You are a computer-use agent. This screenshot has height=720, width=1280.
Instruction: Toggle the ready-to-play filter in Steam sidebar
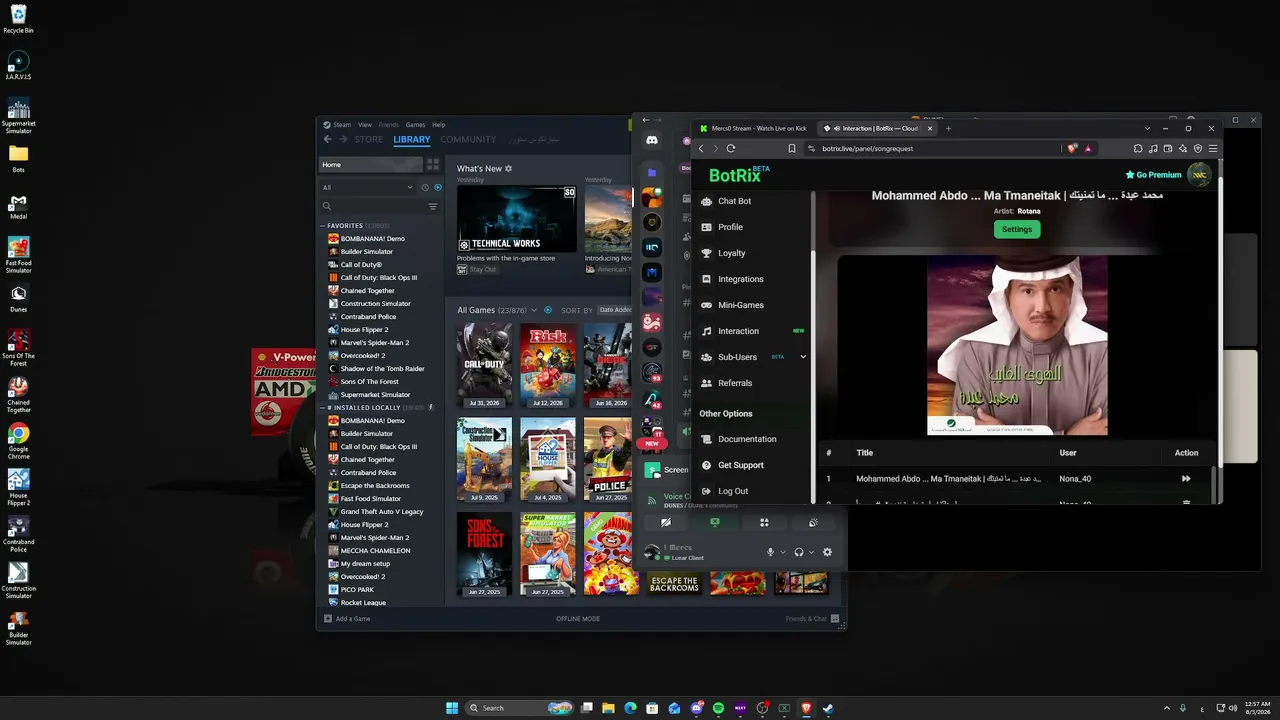coord(438,187)
